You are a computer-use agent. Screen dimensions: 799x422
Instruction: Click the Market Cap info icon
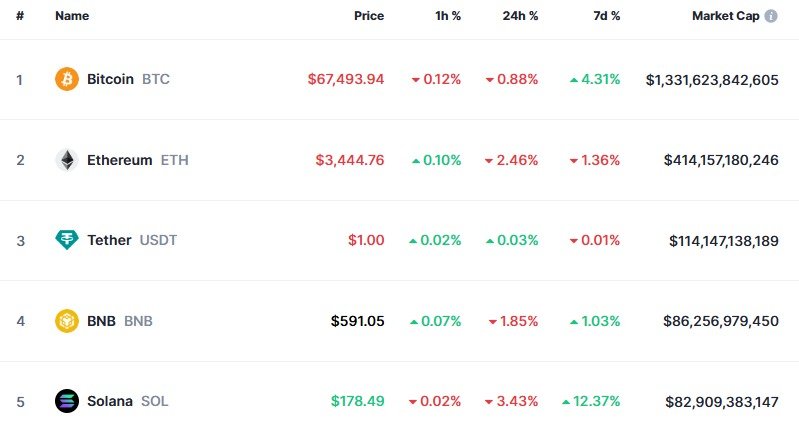[770, 17]
